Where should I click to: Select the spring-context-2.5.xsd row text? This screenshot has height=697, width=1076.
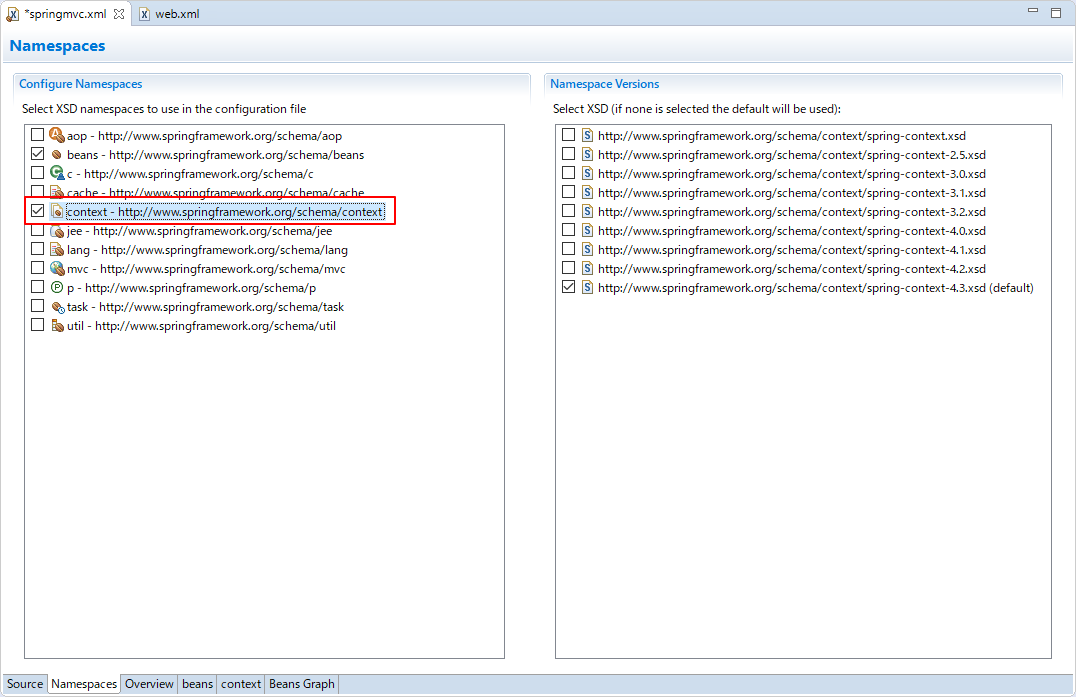792,155
